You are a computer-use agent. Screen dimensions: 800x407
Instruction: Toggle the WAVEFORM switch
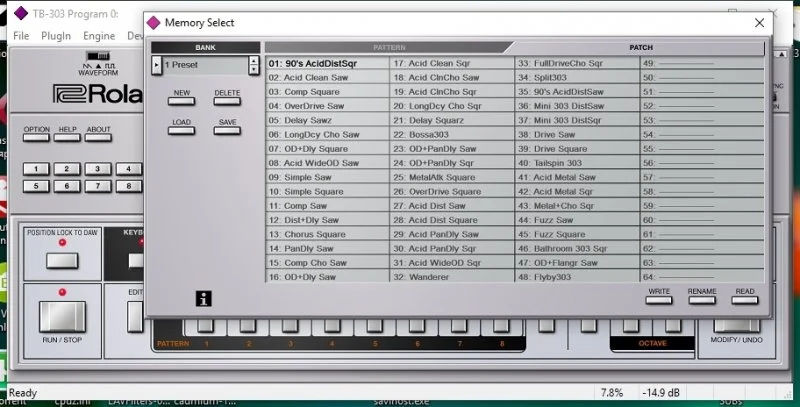click(x=98, y=56)
